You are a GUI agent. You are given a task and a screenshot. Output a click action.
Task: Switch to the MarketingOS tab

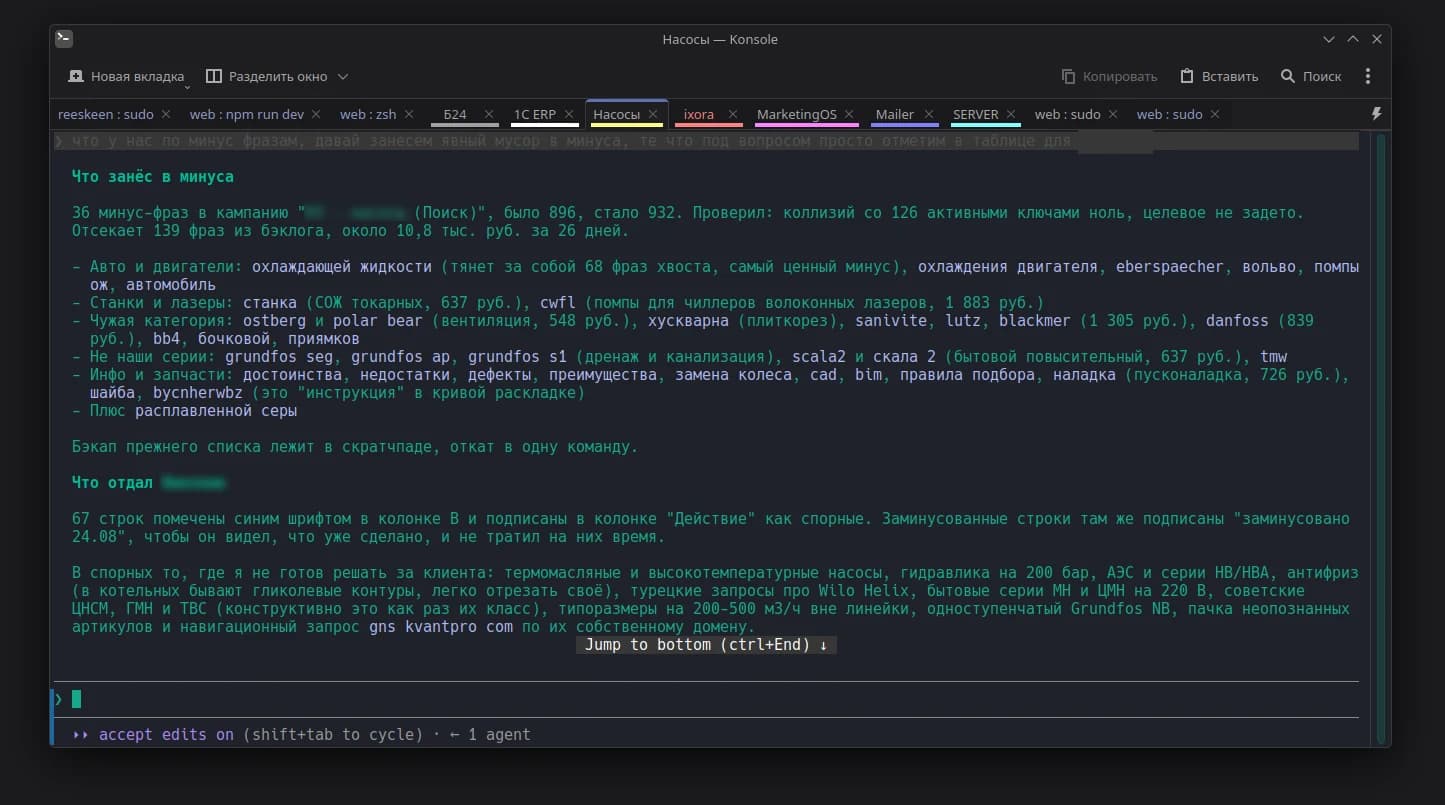(797, 114)
